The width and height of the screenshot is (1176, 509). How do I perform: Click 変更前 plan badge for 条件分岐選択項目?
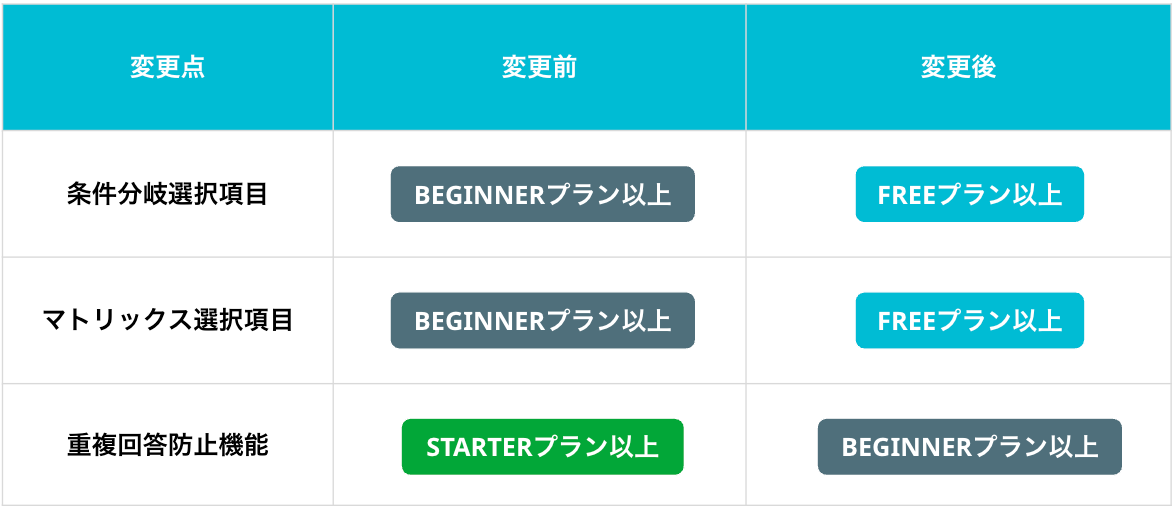point(542,194)
